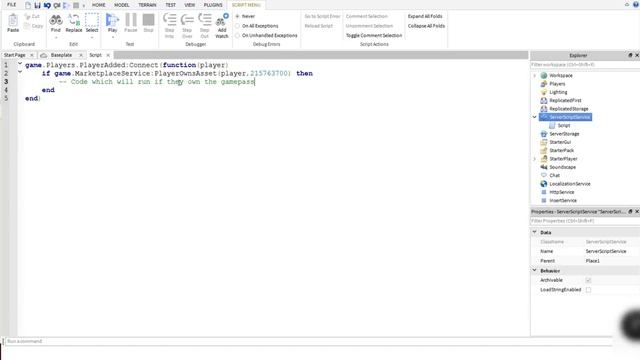Select StarterPack in Explorer
This screenshot has height=360, width=640.
click(562, 151)
